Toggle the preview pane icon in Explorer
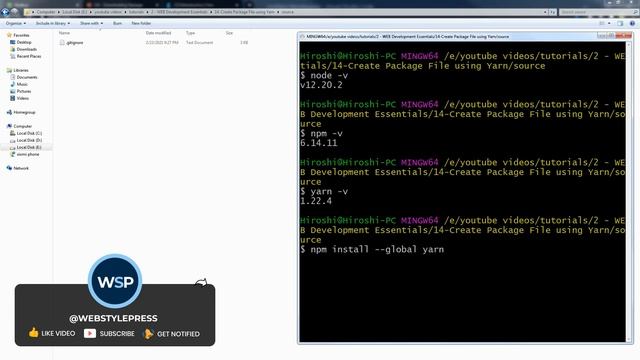This screenshot has width=640, height=360. pos(620,23)
